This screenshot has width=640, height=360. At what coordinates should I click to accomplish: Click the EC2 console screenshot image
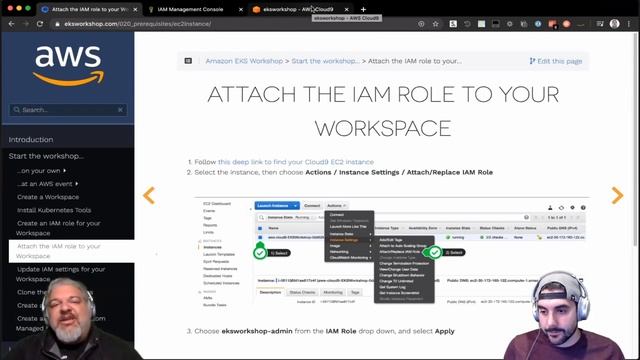tap(391, 253)
